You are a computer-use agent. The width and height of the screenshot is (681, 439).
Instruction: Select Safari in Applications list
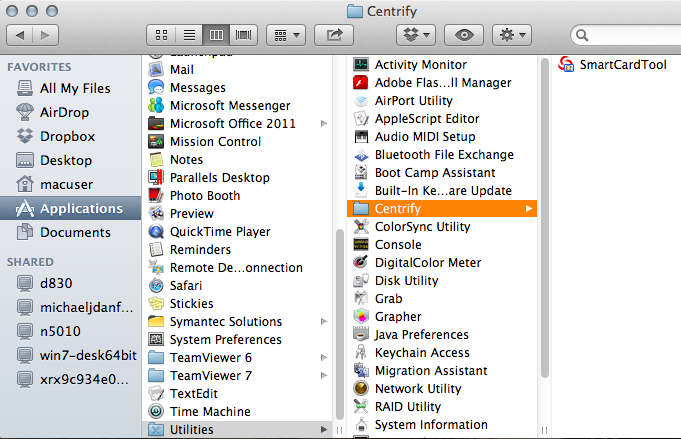(190, 285)
